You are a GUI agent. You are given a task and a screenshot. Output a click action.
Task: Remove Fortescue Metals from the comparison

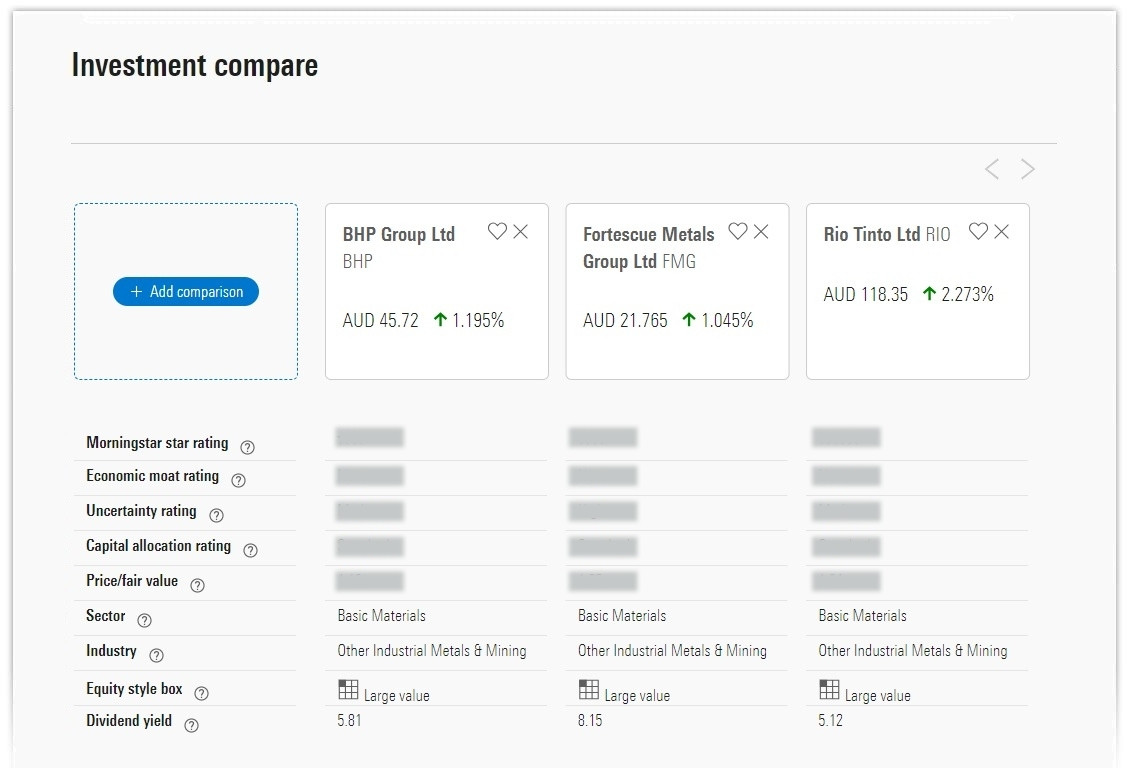tap(761, 231)
